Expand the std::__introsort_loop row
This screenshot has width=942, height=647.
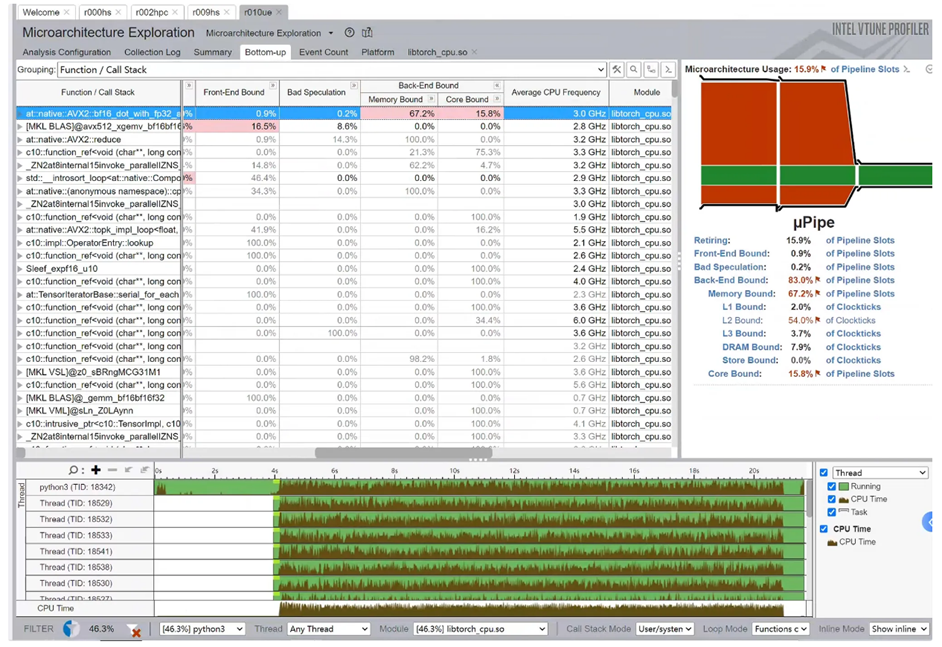coord(20,178)
